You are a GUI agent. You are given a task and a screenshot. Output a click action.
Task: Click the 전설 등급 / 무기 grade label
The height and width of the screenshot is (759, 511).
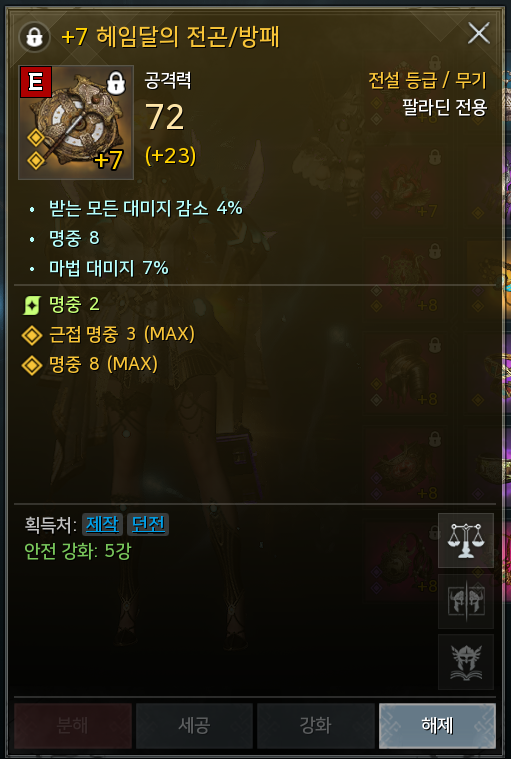click(x=427, y=81)
